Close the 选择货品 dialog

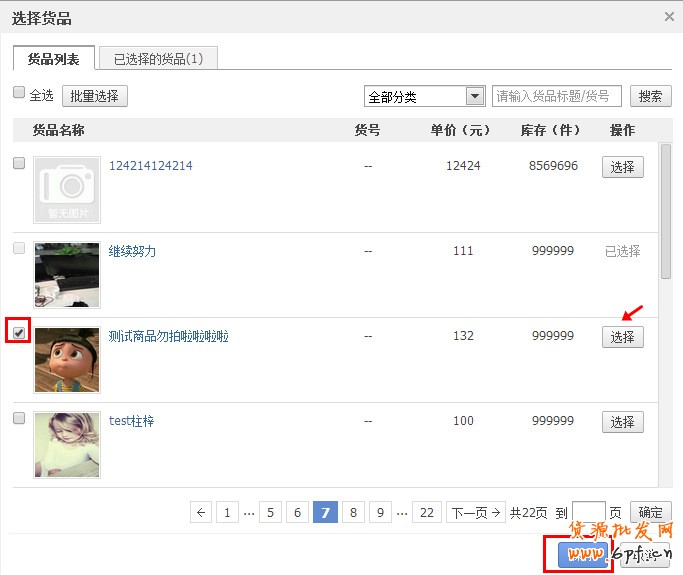coord(668,16)
